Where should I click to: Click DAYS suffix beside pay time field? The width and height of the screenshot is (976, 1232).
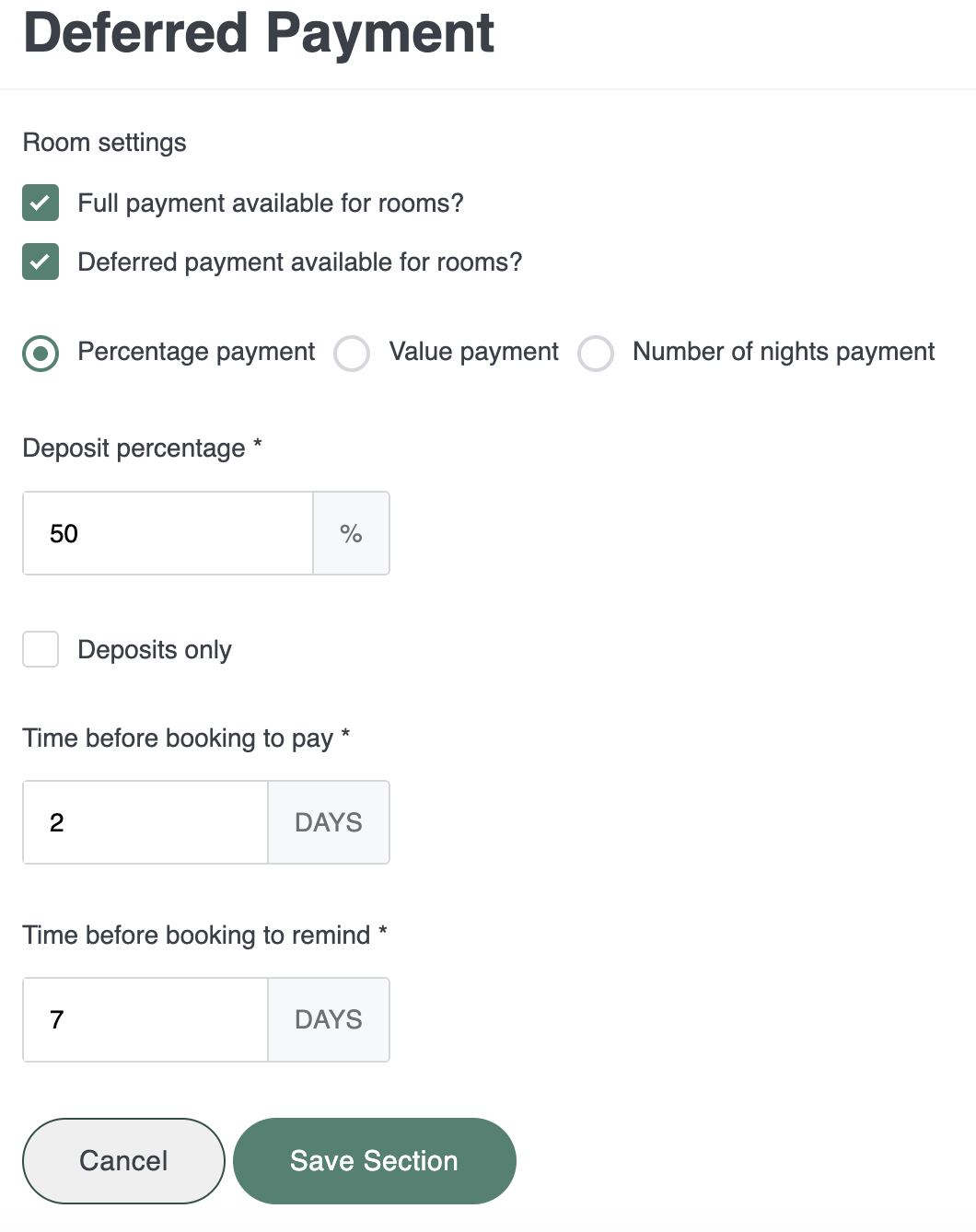[x=329, y=822]
